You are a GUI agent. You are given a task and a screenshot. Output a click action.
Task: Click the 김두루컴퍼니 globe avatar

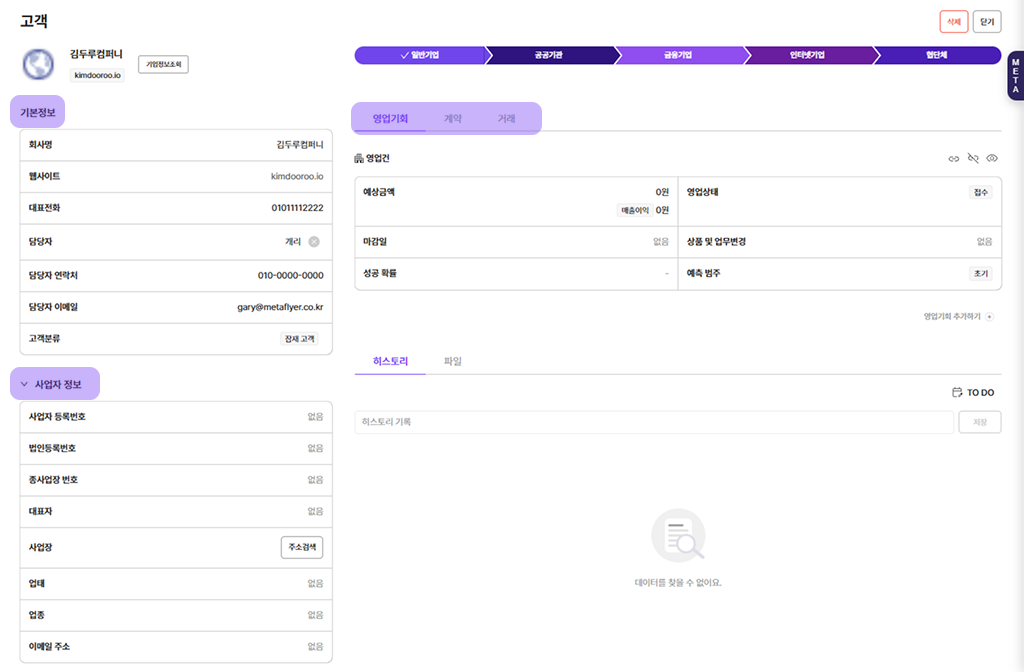click(38, 64)
